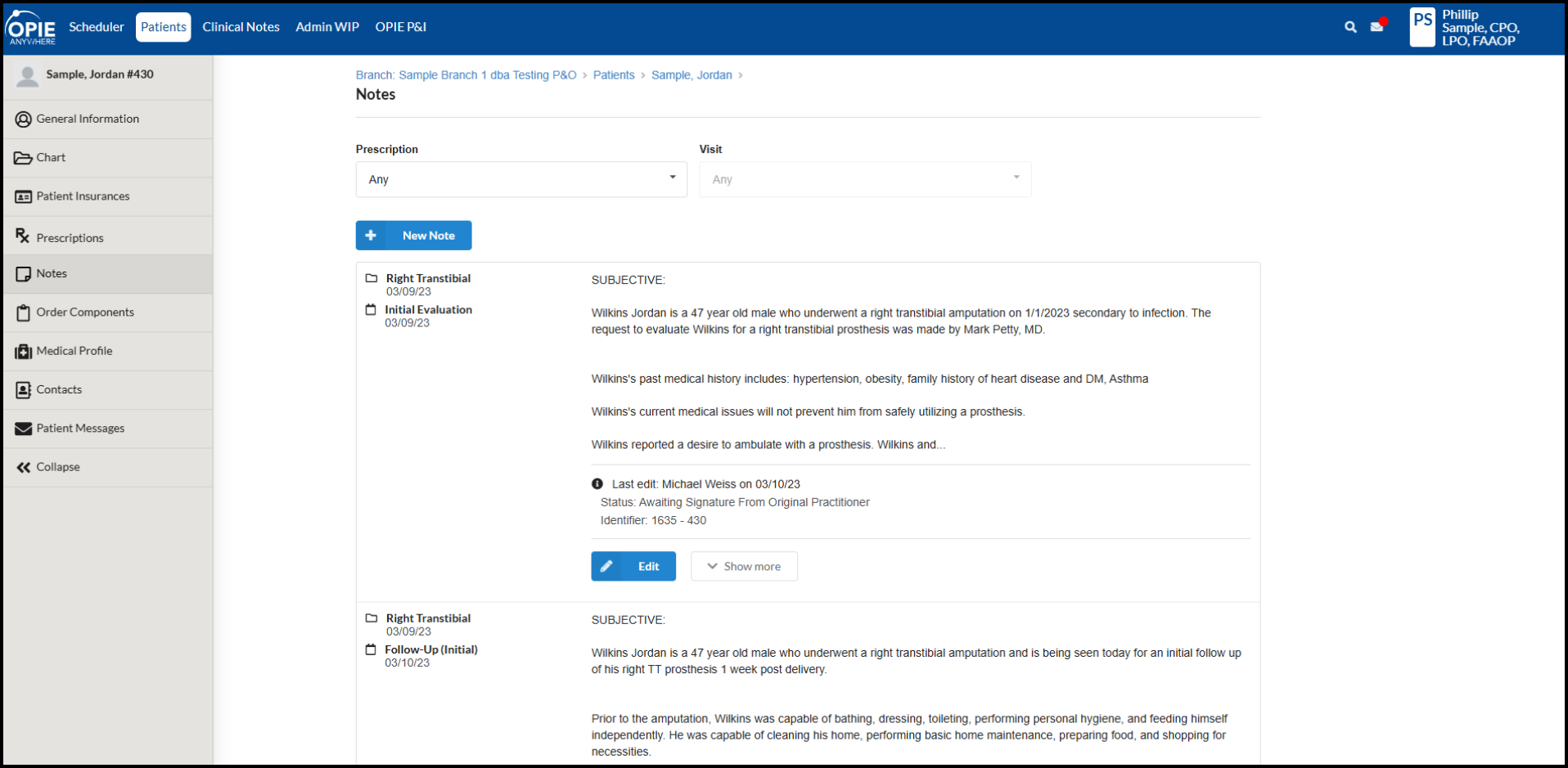
Task: Click the plus icon on New Note
Action: pyautogui.click(x=371, y=236)
